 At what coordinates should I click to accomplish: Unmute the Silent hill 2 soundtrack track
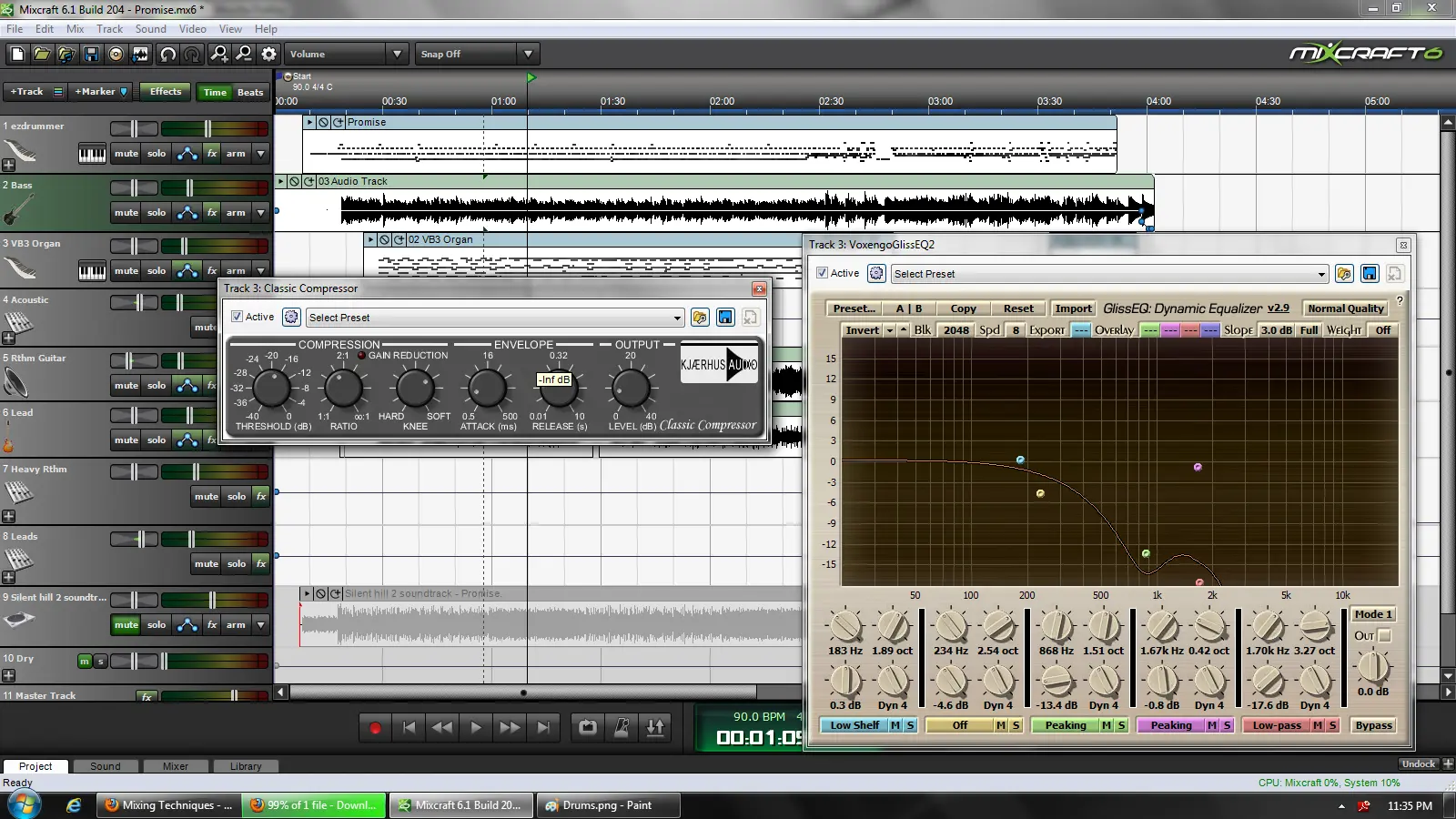(126, 624)
